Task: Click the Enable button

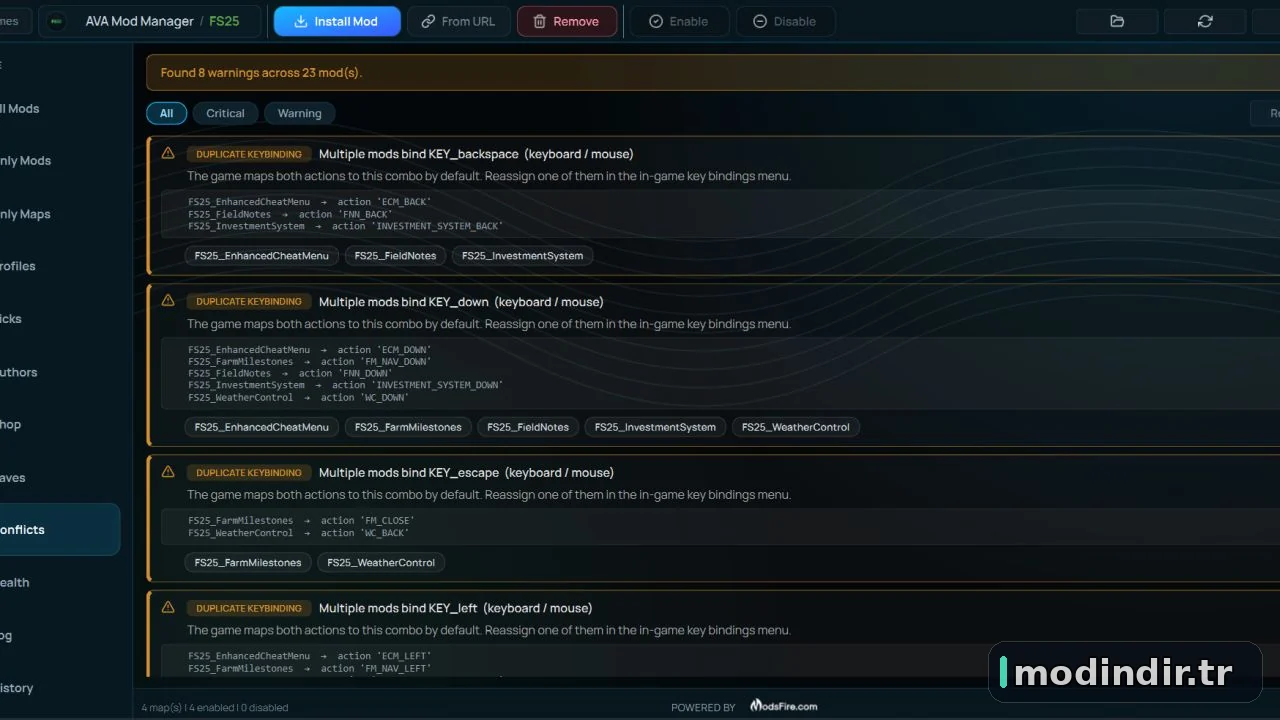Action: click(679, 21)
